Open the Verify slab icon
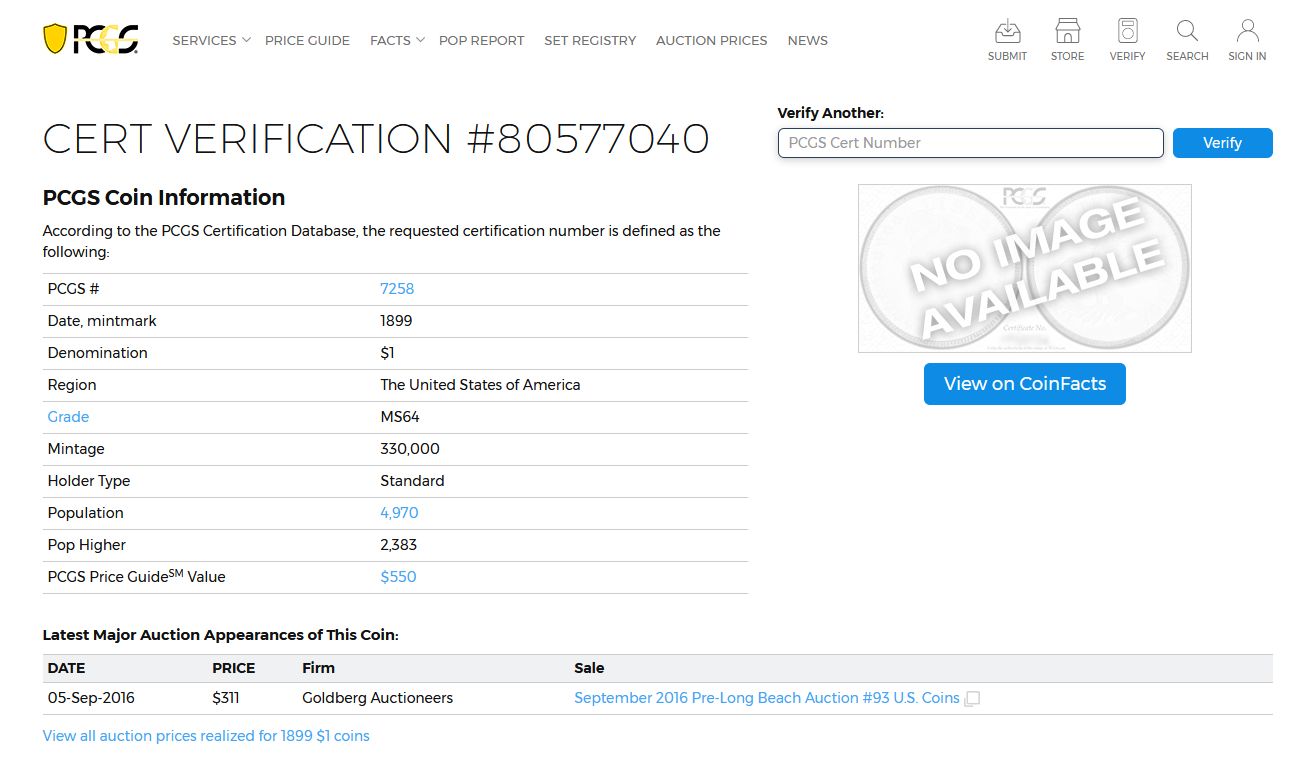This screenshot has width=1301, height=770. pyautogui.click(x=1127, y=31)
